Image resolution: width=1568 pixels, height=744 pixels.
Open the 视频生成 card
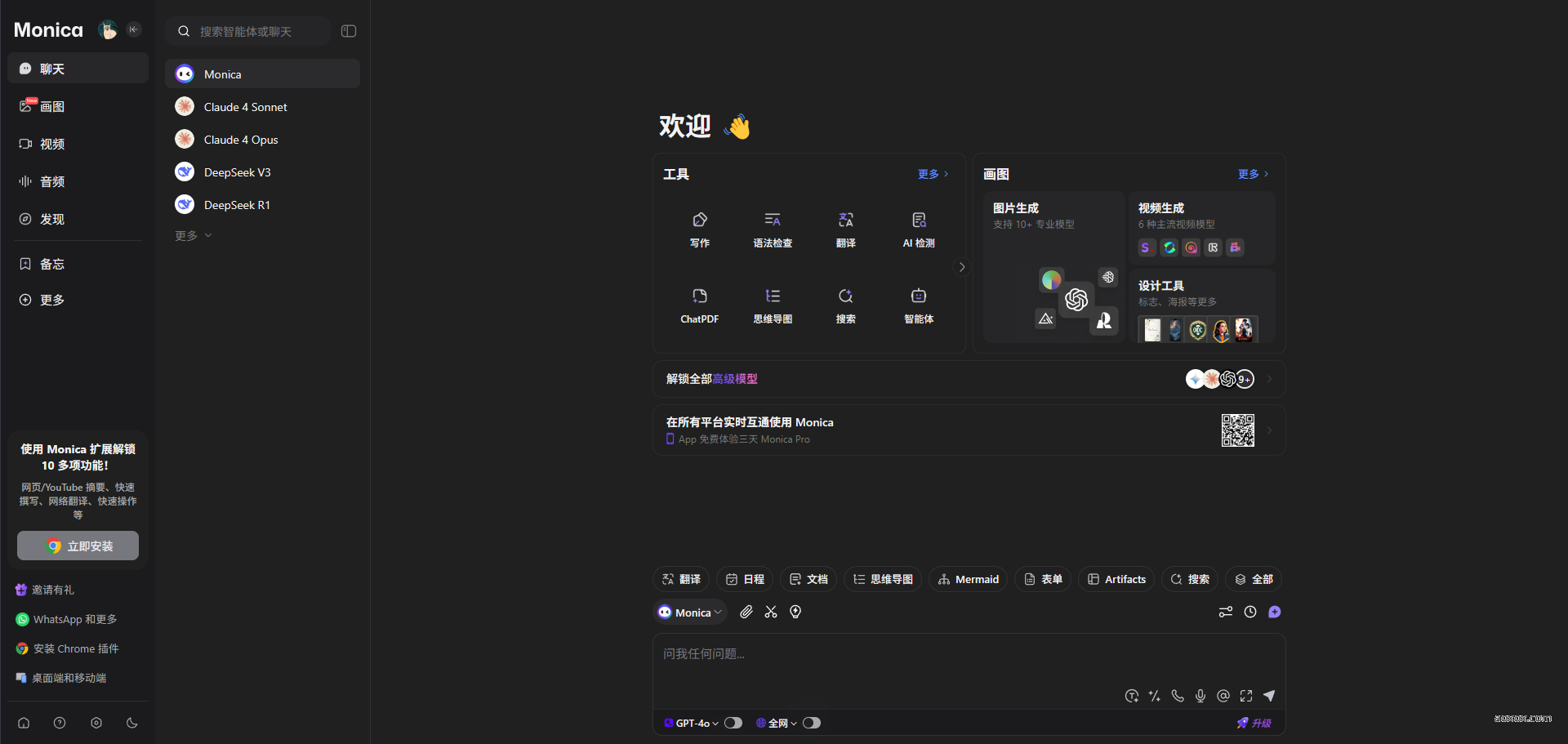click(x=1201, y=228)
